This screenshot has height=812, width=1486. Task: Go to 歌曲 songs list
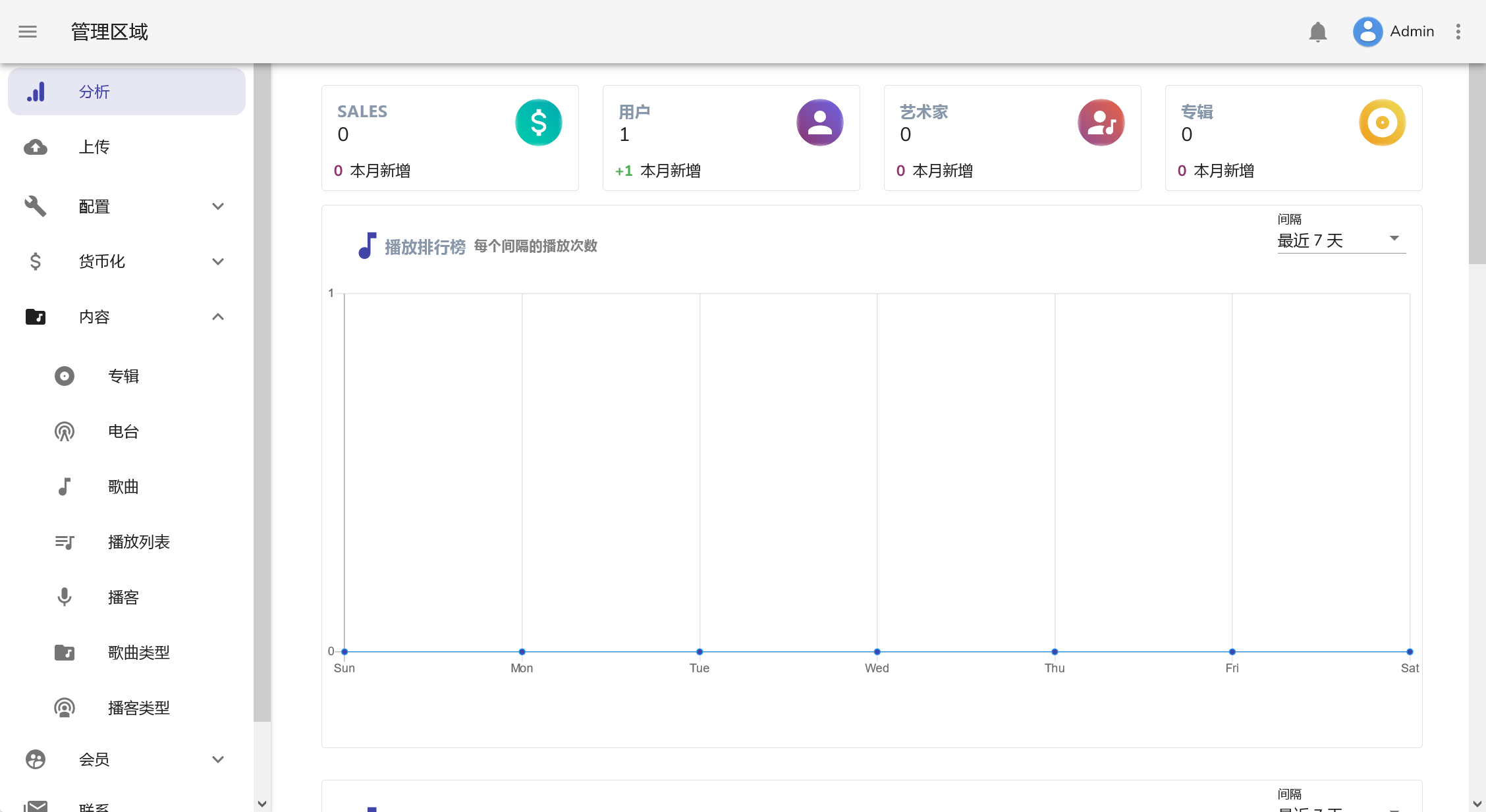[123, 487]
